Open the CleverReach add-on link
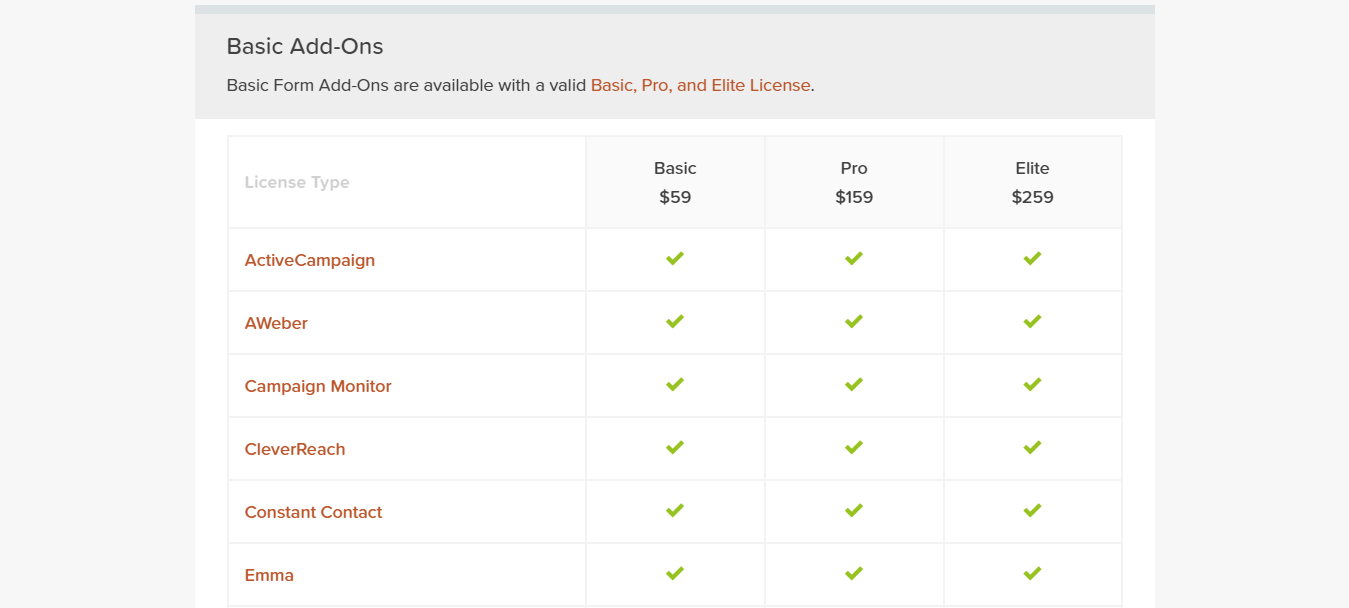The image size is (1349, 608). [x=295, y=449]
